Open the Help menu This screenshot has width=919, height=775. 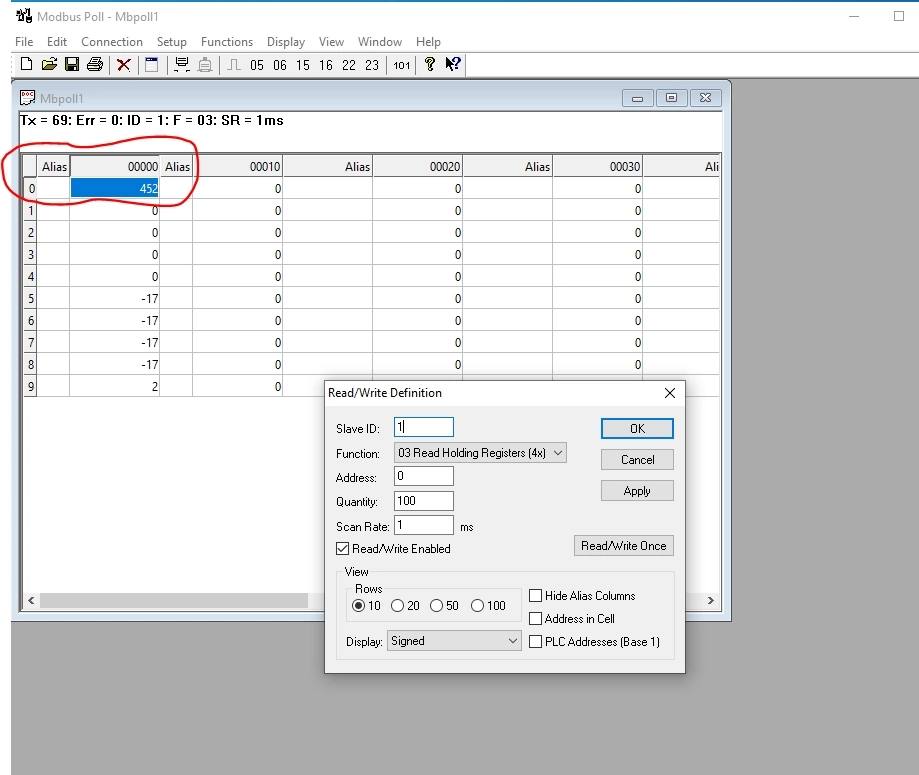(x=428, y=42)
